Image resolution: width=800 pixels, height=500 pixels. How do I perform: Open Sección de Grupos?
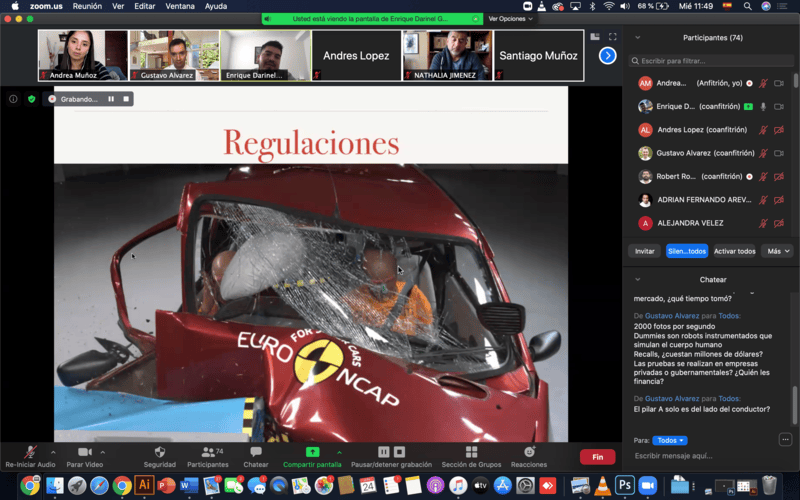(x=471, y=457)
